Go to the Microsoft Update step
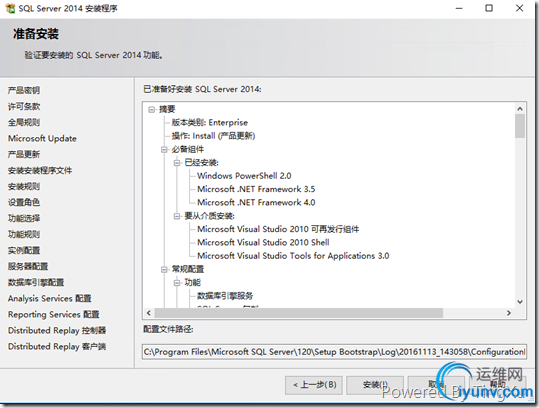 point(42,139)
